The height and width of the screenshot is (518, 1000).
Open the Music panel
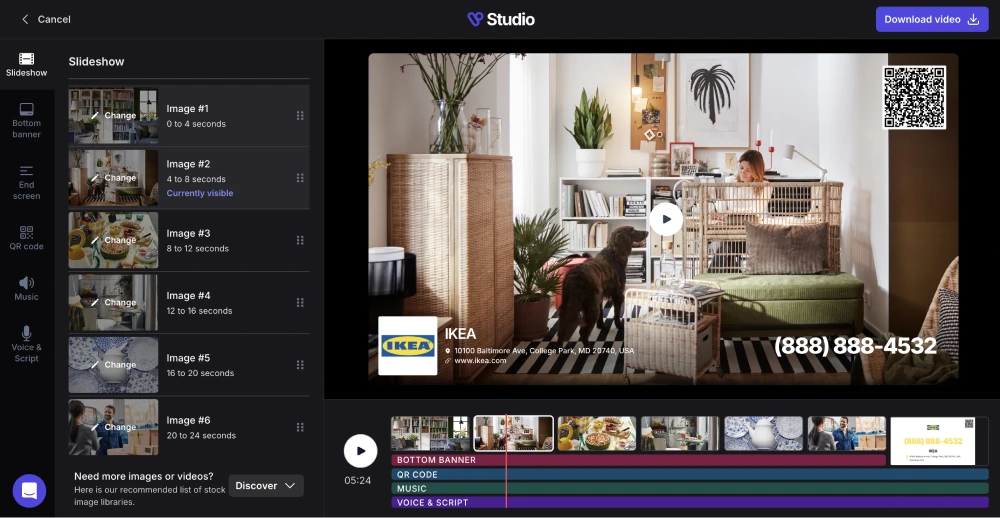click(27, 288)
